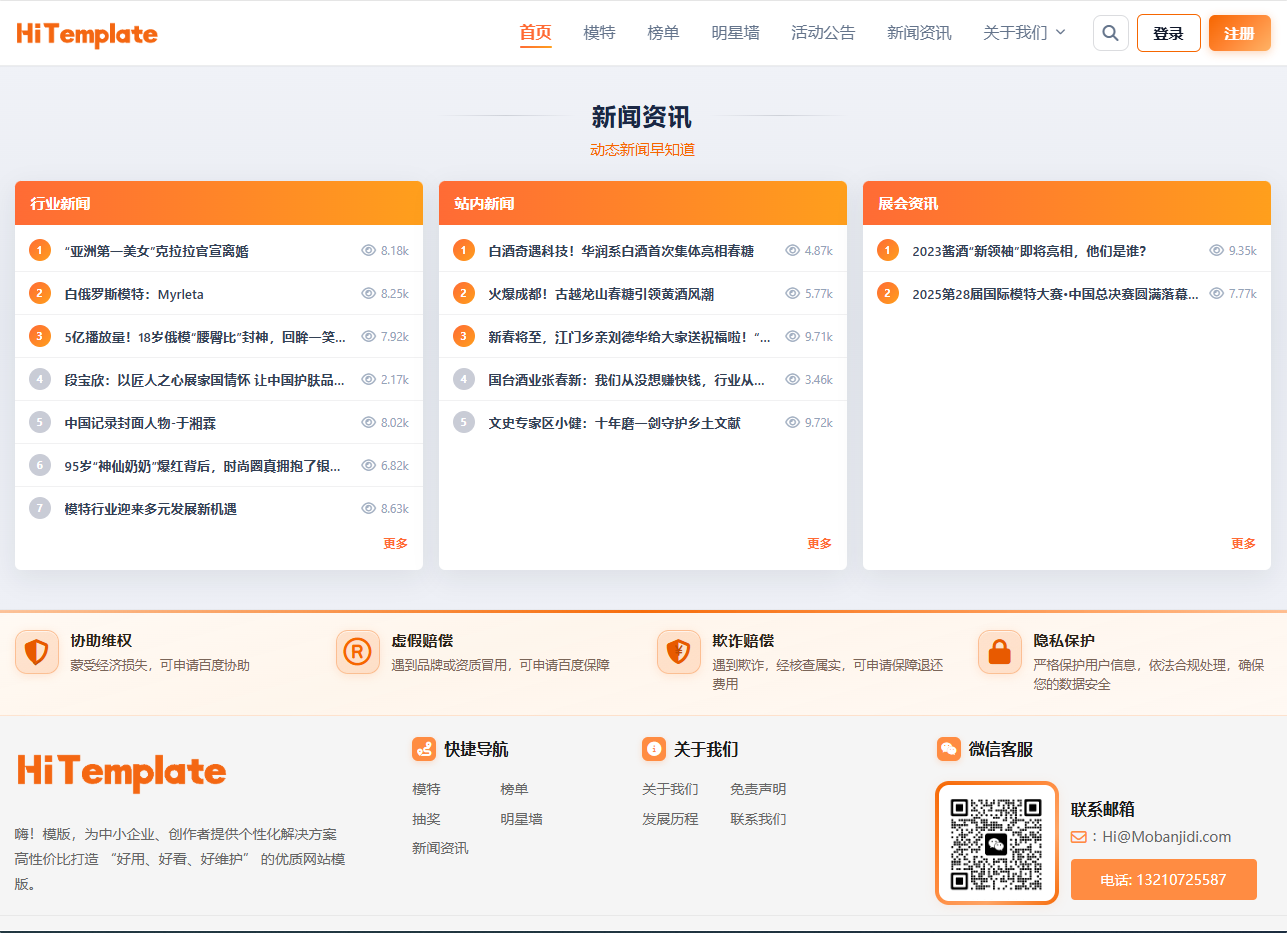Click the 隐私保护 padlock icon
Screen dimensions: 1287x933
tap(999, 651)
